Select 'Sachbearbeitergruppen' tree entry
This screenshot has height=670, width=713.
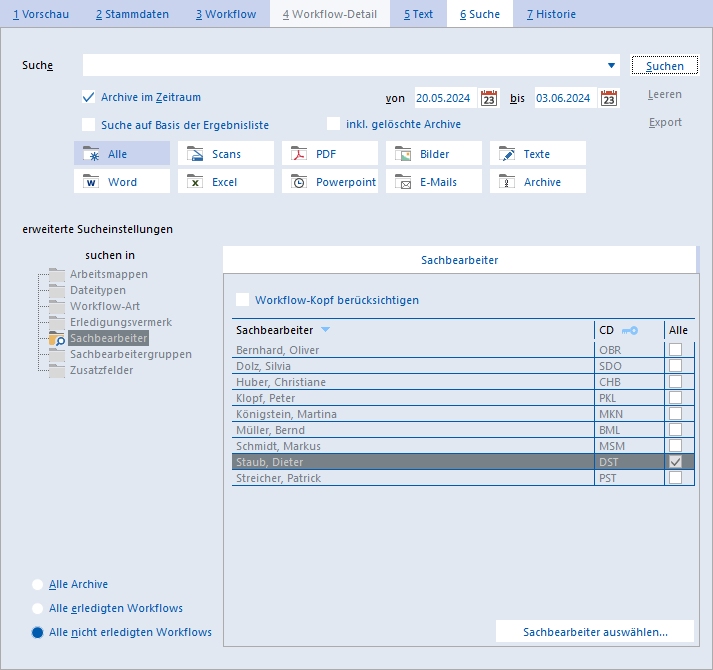[x=131, y=354]
